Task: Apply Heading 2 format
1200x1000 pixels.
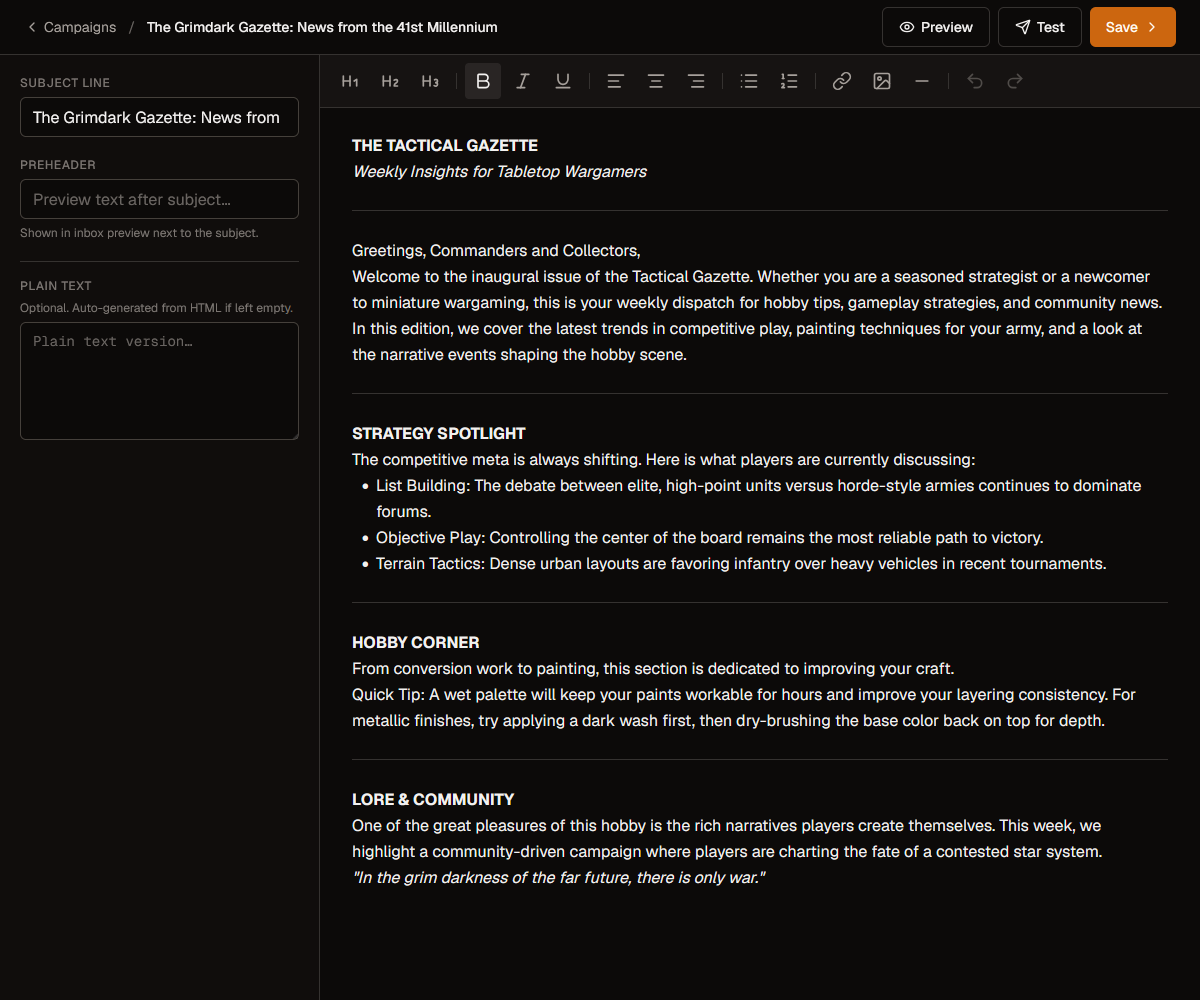Action: 390,81
